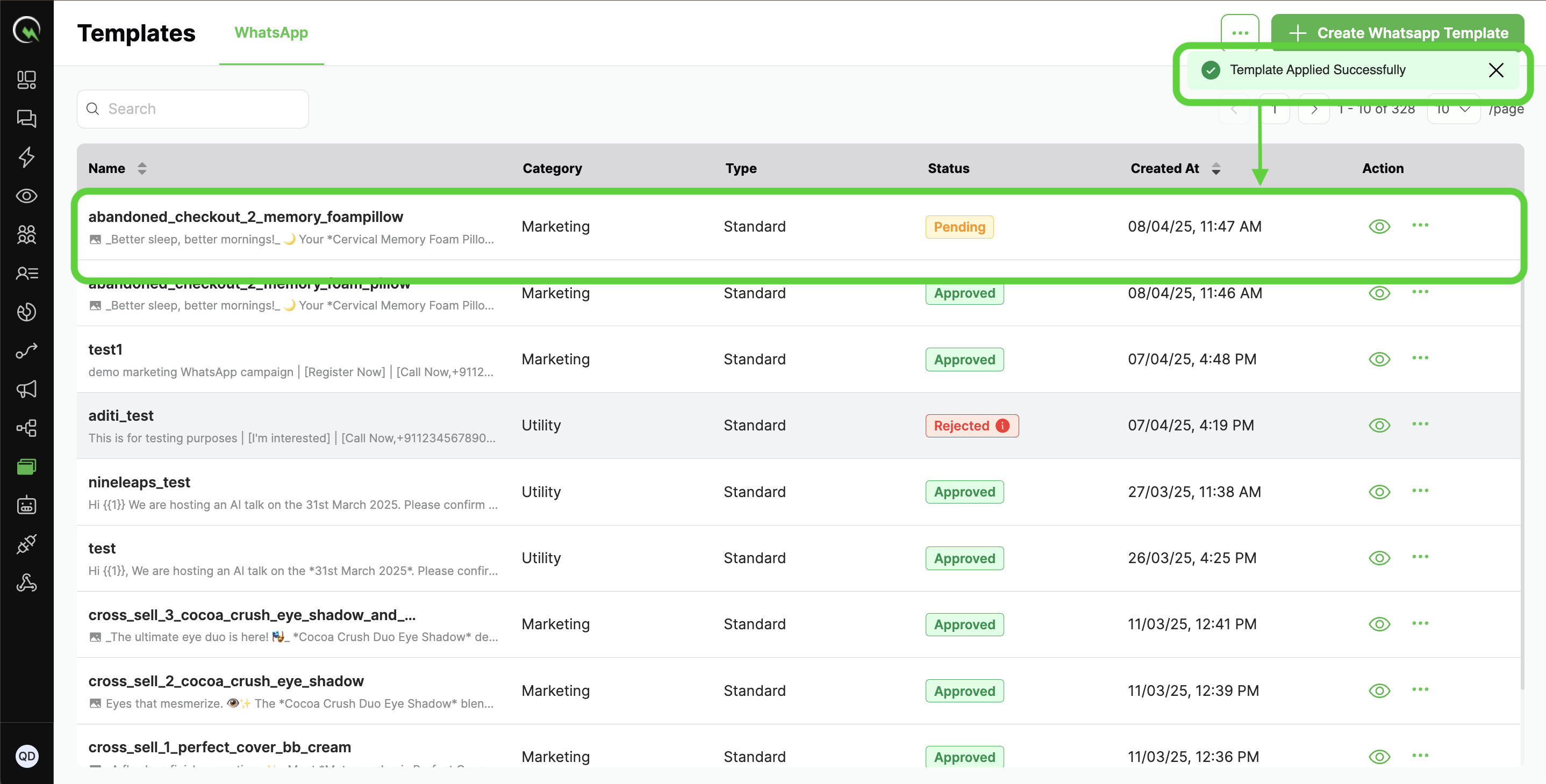
Task: Open the bot icon in sidebar
Action: (26, 505)
